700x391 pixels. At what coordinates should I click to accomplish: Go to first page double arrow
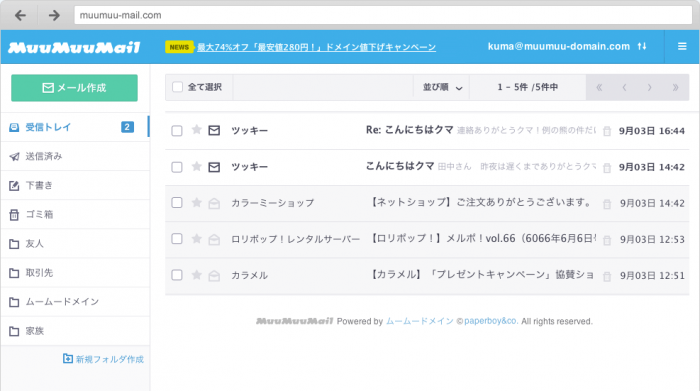pyautogui.click(x=599, y=87)
